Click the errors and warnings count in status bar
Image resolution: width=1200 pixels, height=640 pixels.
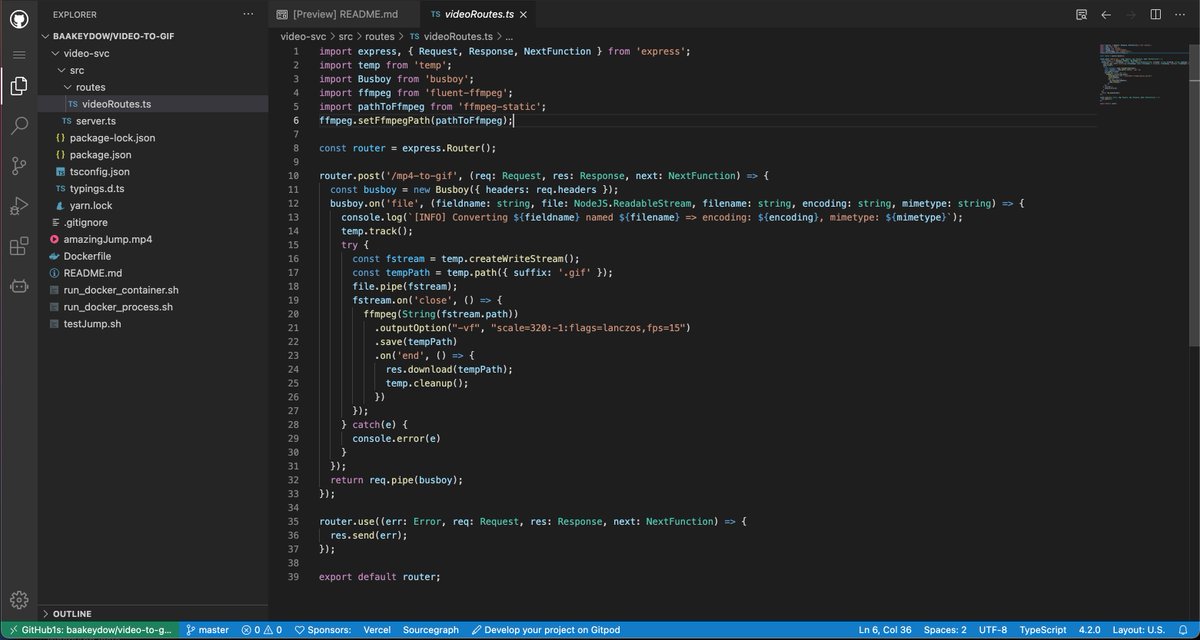click(x=261, y=630)
